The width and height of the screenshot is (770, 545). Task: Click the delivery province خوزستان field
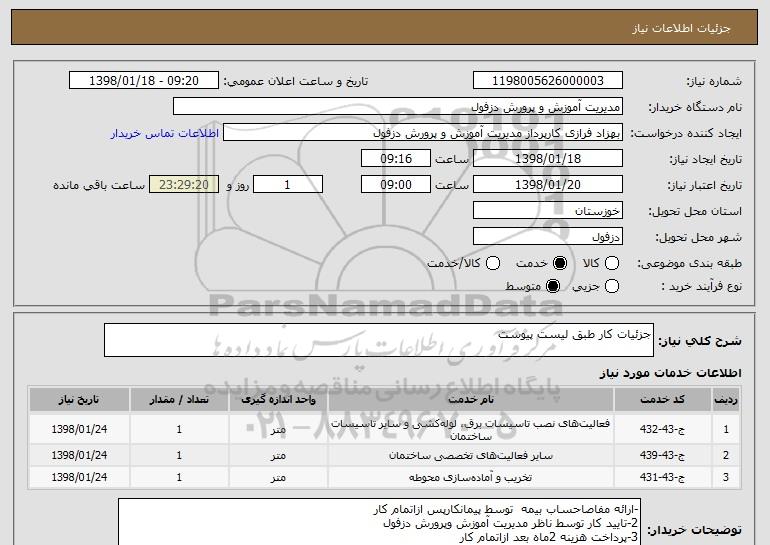[x=548, y=211]
